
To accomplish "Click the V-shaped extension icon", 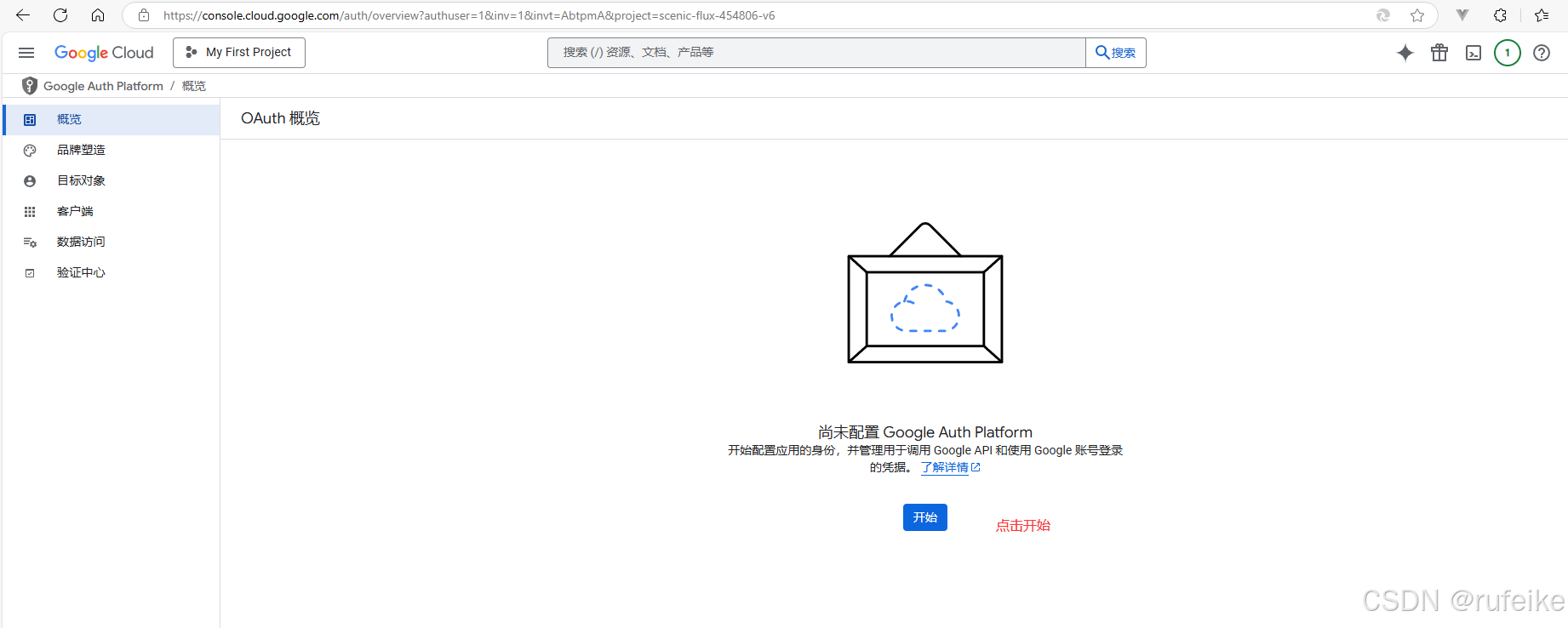I will 1462,15.
